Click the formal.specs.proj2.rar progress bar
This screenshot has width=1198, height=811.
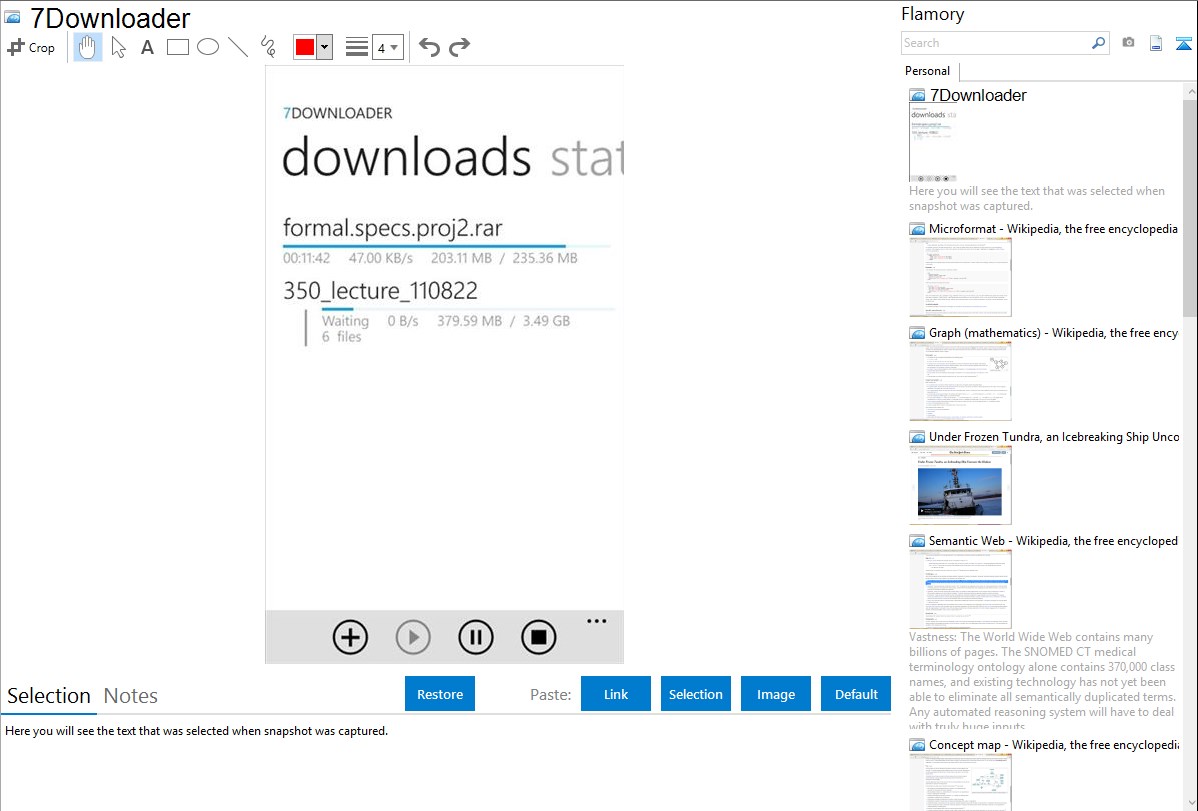coord(447,246)
